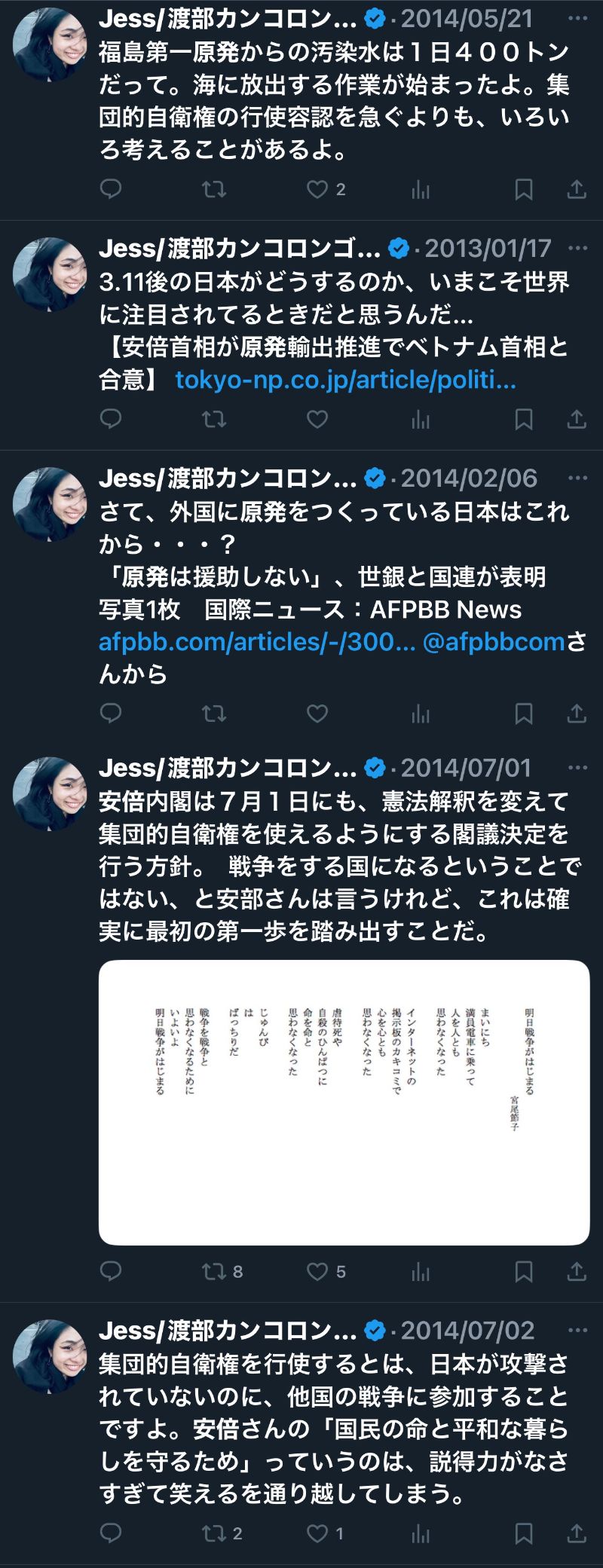Open profile avatar on 2014/07/01 tweet
This screenshot has height=1568, width=603.
click(50, 794)
